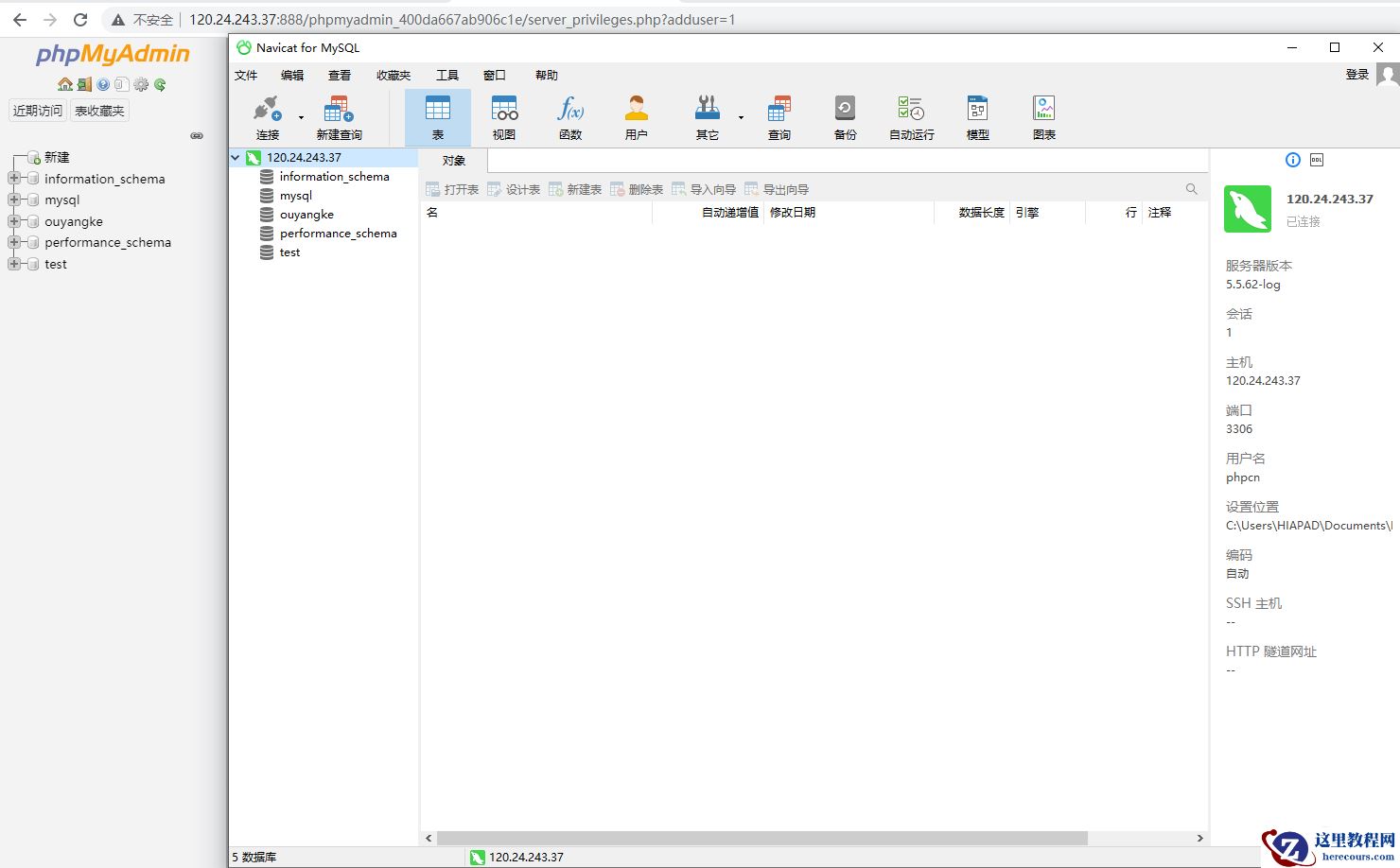Select information_schema in the Navicat tree

click(334, 177)
